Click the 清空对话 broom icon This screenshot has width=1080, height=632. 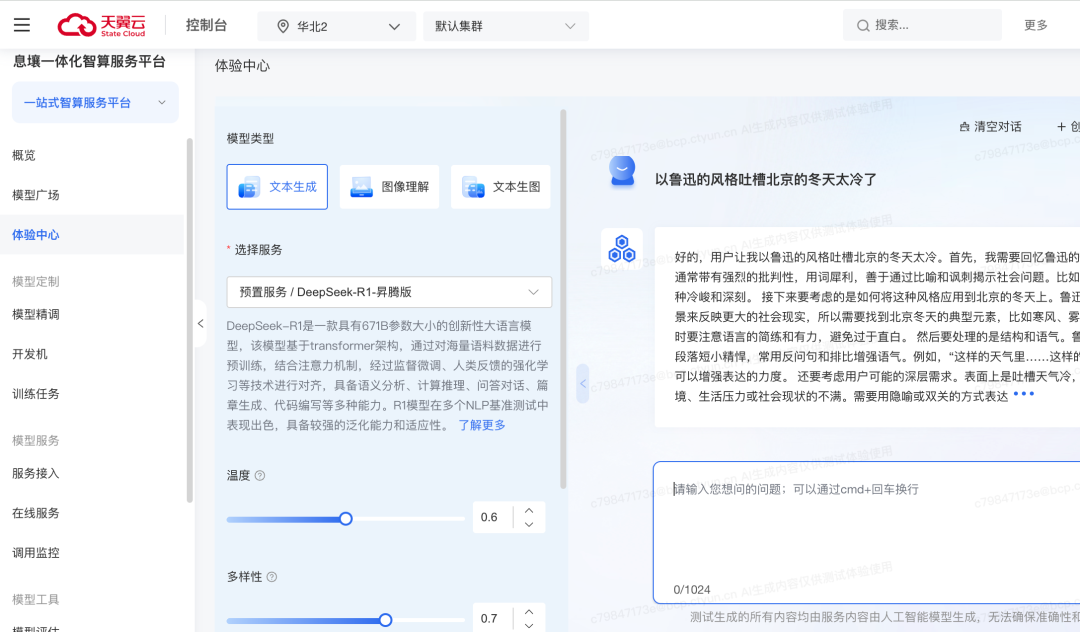pyautogui.click(x=964, y=127)
